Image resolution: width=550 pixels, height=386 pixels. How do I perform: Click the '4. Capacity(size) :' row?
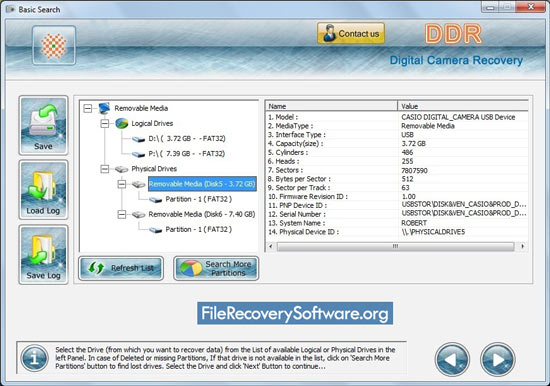(x=397, y=144)
